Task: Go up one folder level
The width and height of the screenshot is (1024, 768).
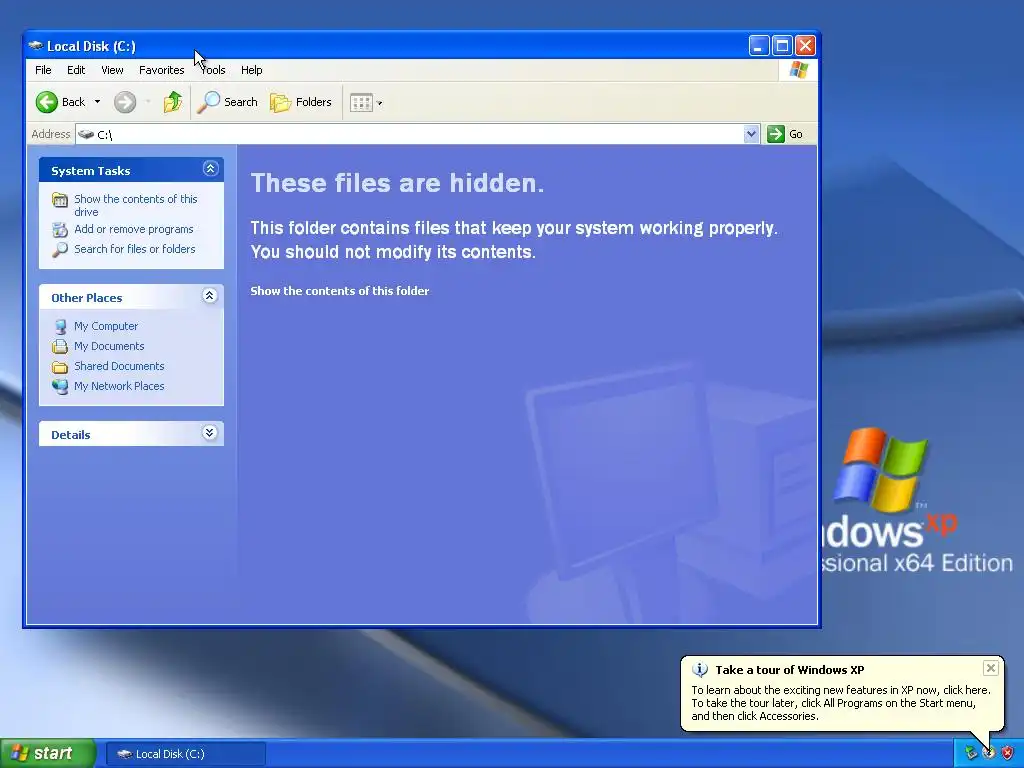Action: [172, 102]
